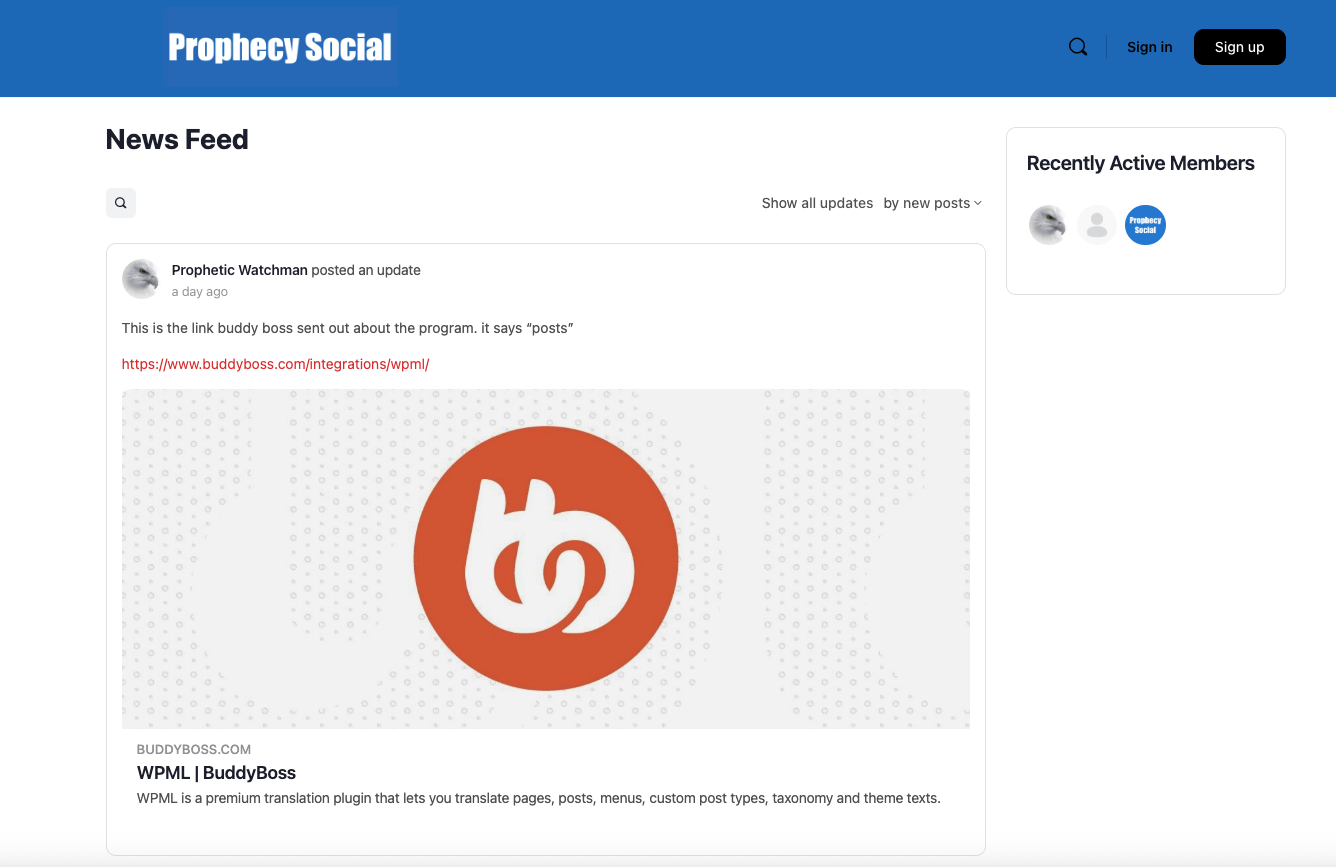The width and height of the screenshot is (1336, 867).
Task: View eagle avatar in Recently Active Members
Action: click(1048, 225)
